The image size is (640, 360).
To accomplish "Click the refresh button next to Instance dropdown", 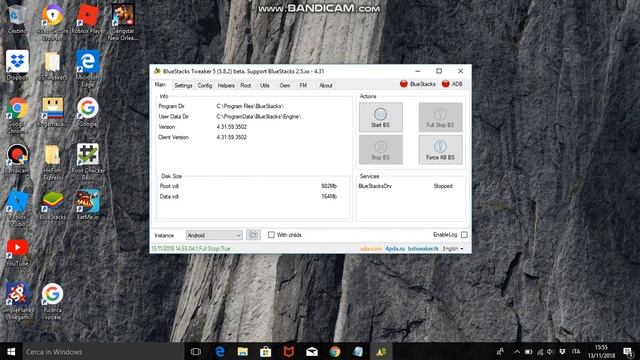I will [253, 235].
